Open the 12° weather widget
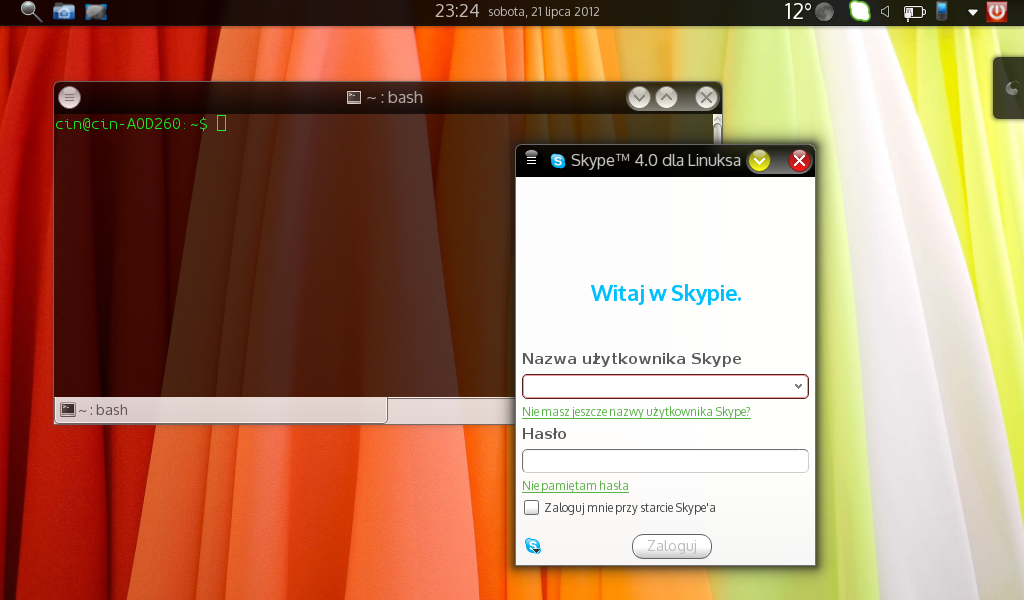1024x600 pixels. (x=808, y=12)
